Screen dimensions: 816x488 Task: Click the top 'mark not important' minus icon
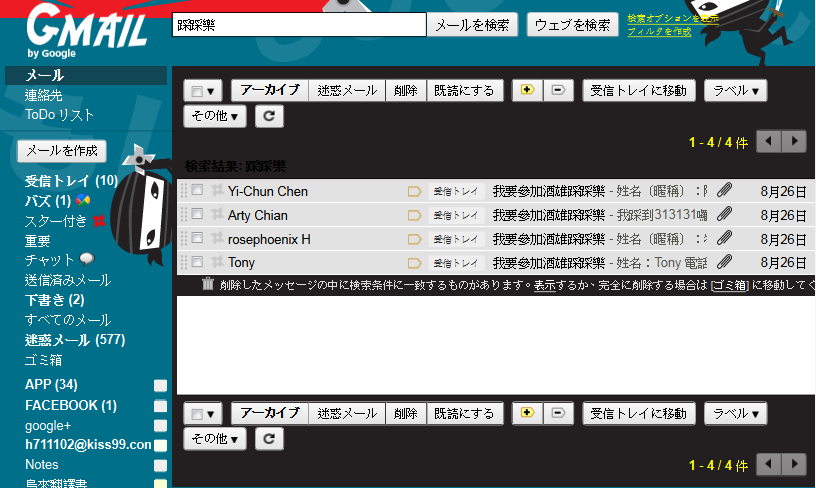click(557, 90)
